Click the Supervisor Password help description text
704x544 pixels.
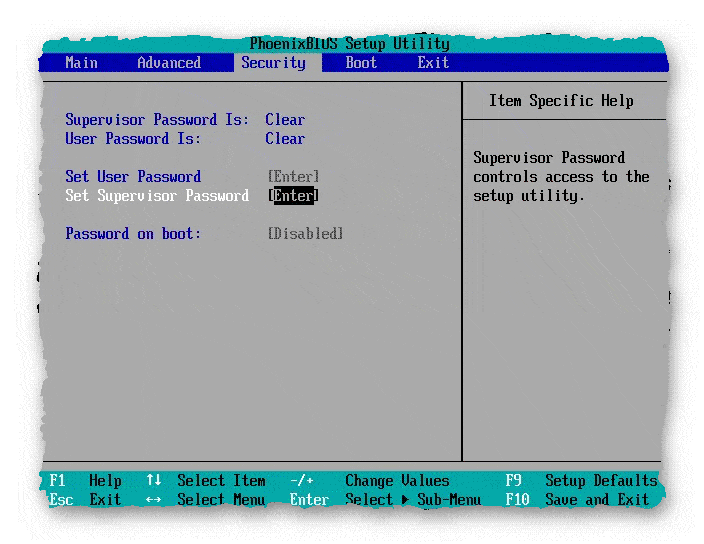(x=561, y=176)
